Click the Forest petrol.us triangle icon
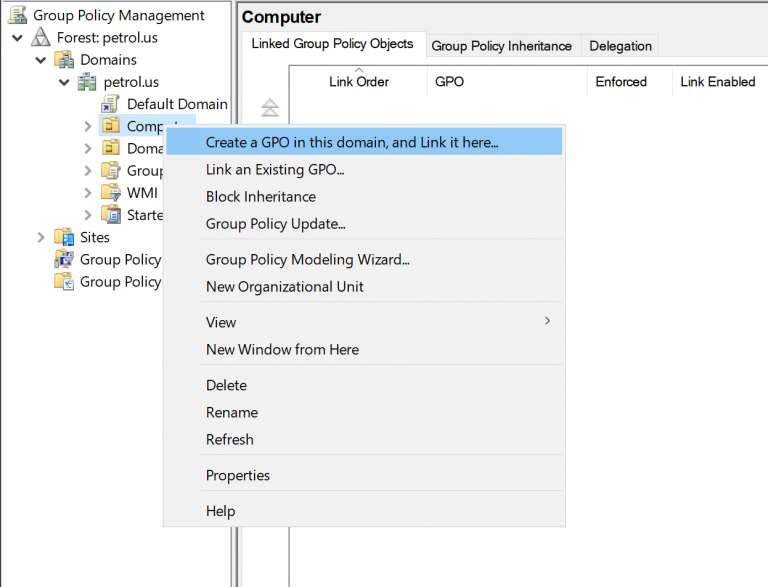 click(x=41, y=37)
